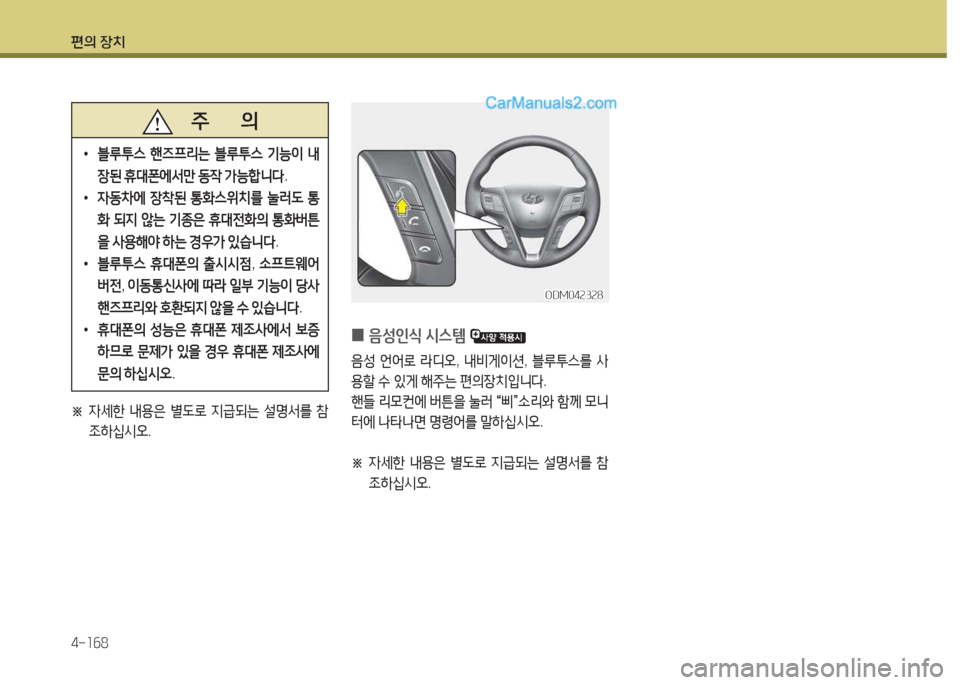Click the '주 의' caution header text

pyautogui.click(x=224, y=120)
